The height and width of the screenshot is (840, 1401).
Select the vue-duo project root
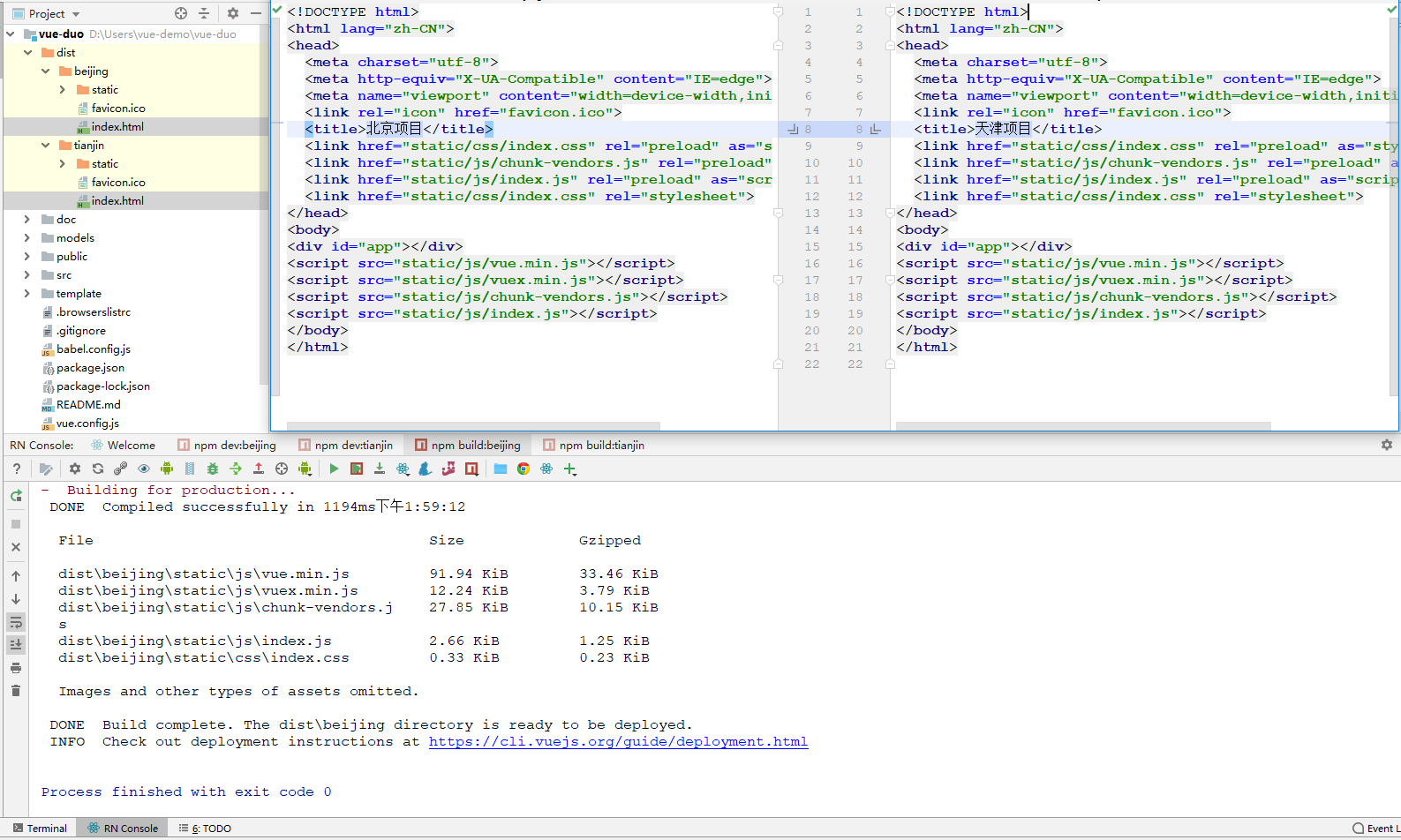click(62, 34)
